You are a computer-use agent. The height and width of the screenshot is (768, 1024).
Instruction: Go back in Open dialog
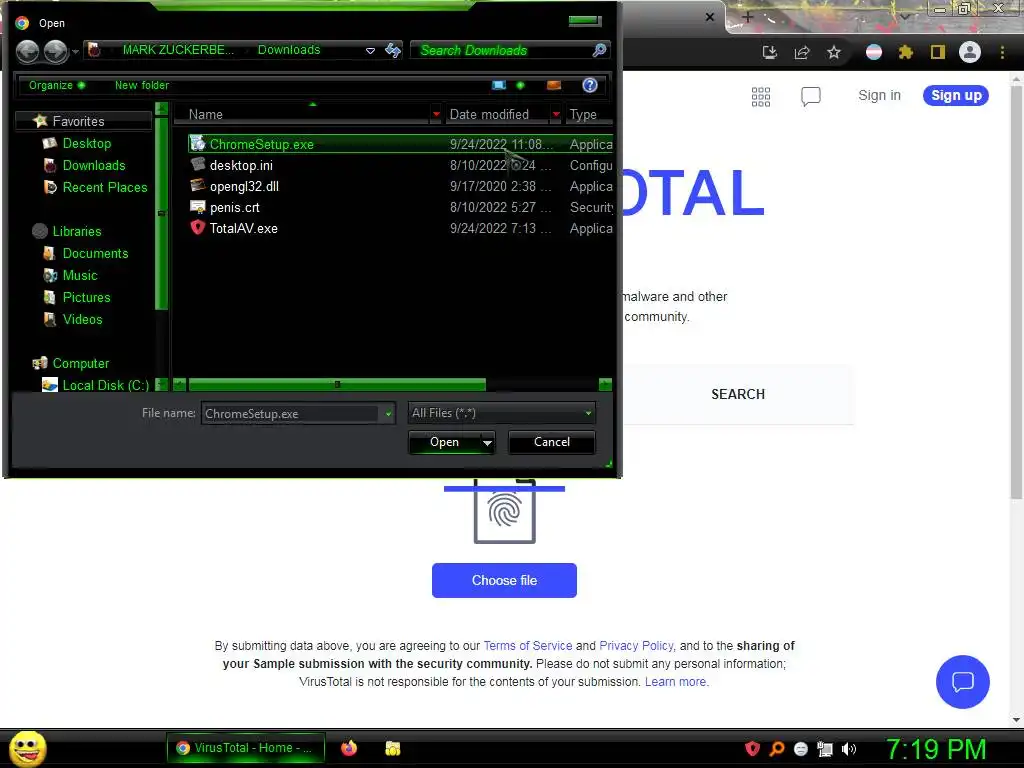(27, 51)
